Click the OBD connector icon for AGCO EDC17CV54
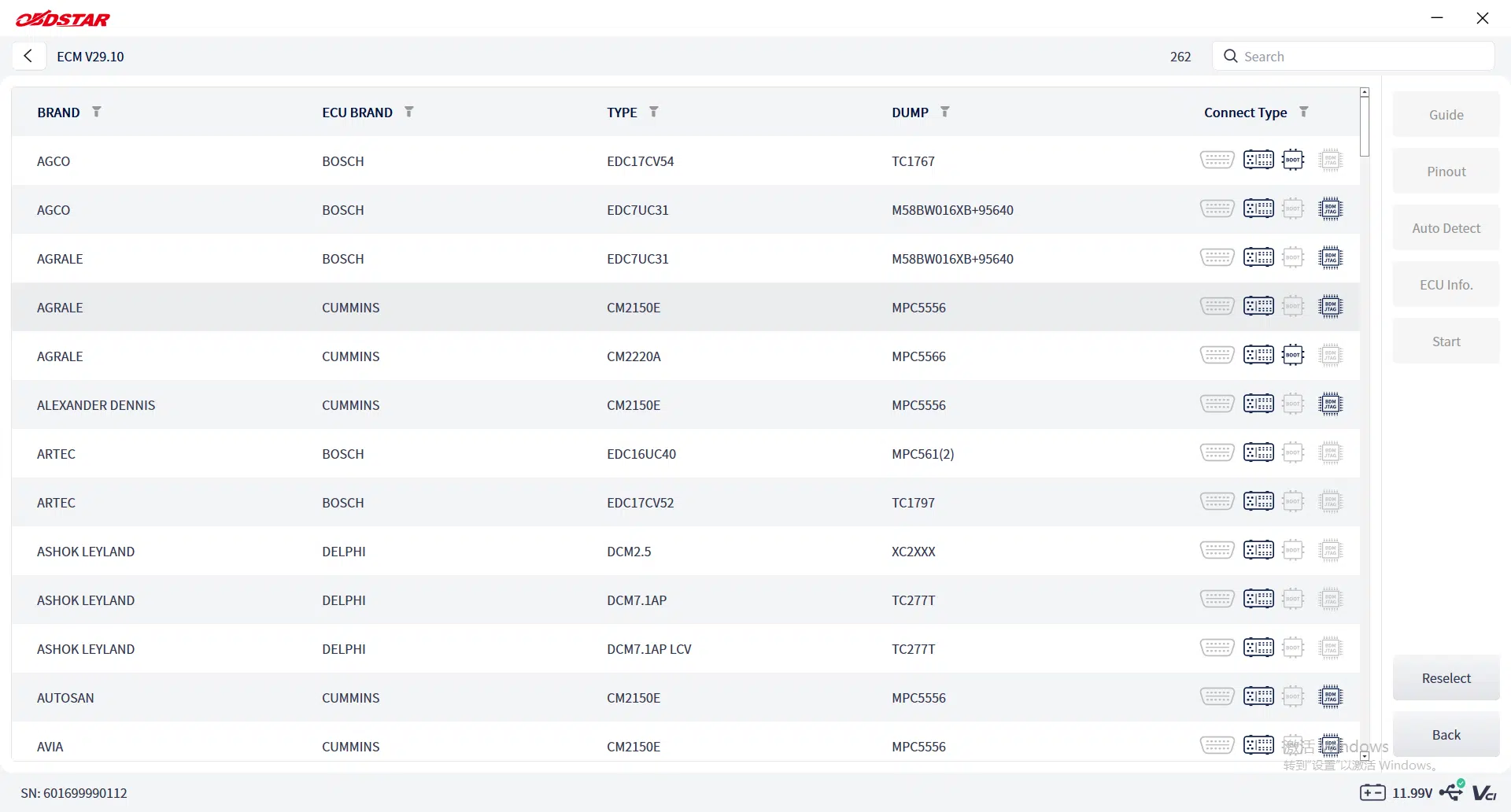The width and height of the screenshot is (1511, 812). pos(1217,161)
